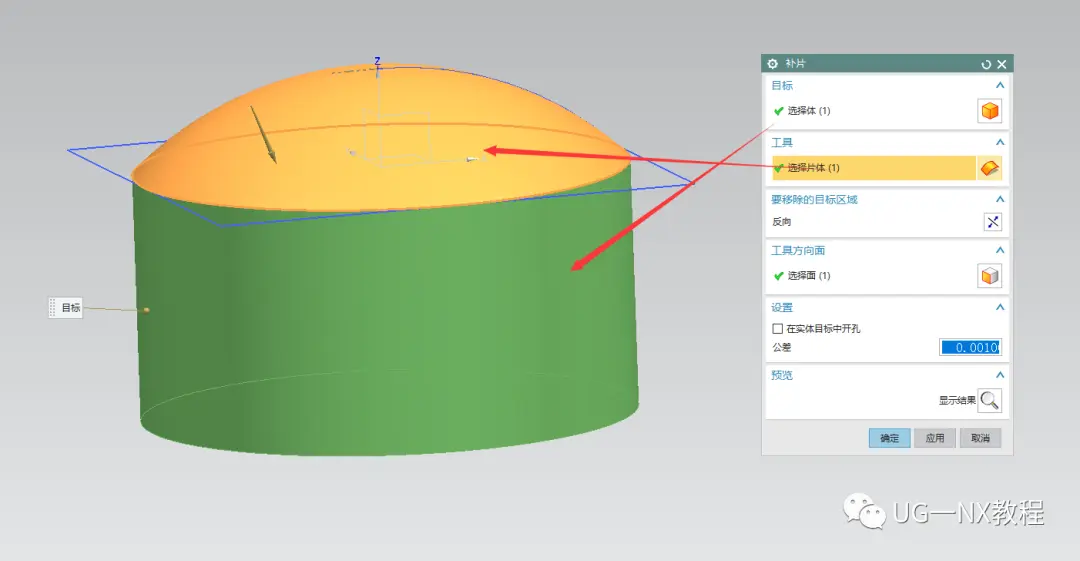Click the reverse direction icon
Viewport: 1080px width, 561px height.
coord(993,222)
